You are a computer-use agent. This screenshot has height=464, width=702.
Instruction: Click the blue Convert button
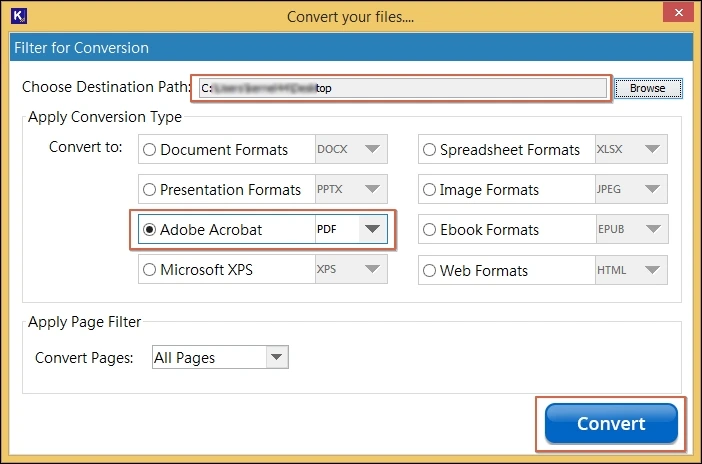click(x=611, y=424)
